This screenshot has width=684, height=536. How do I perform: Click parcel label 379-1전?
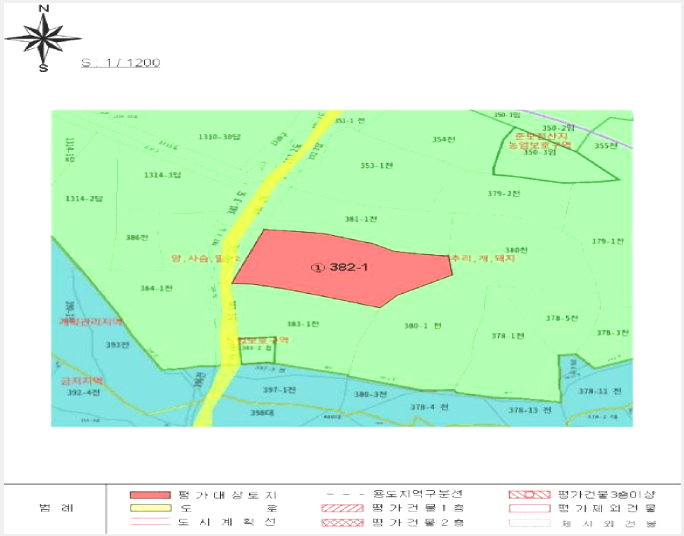tap(608, 242)
